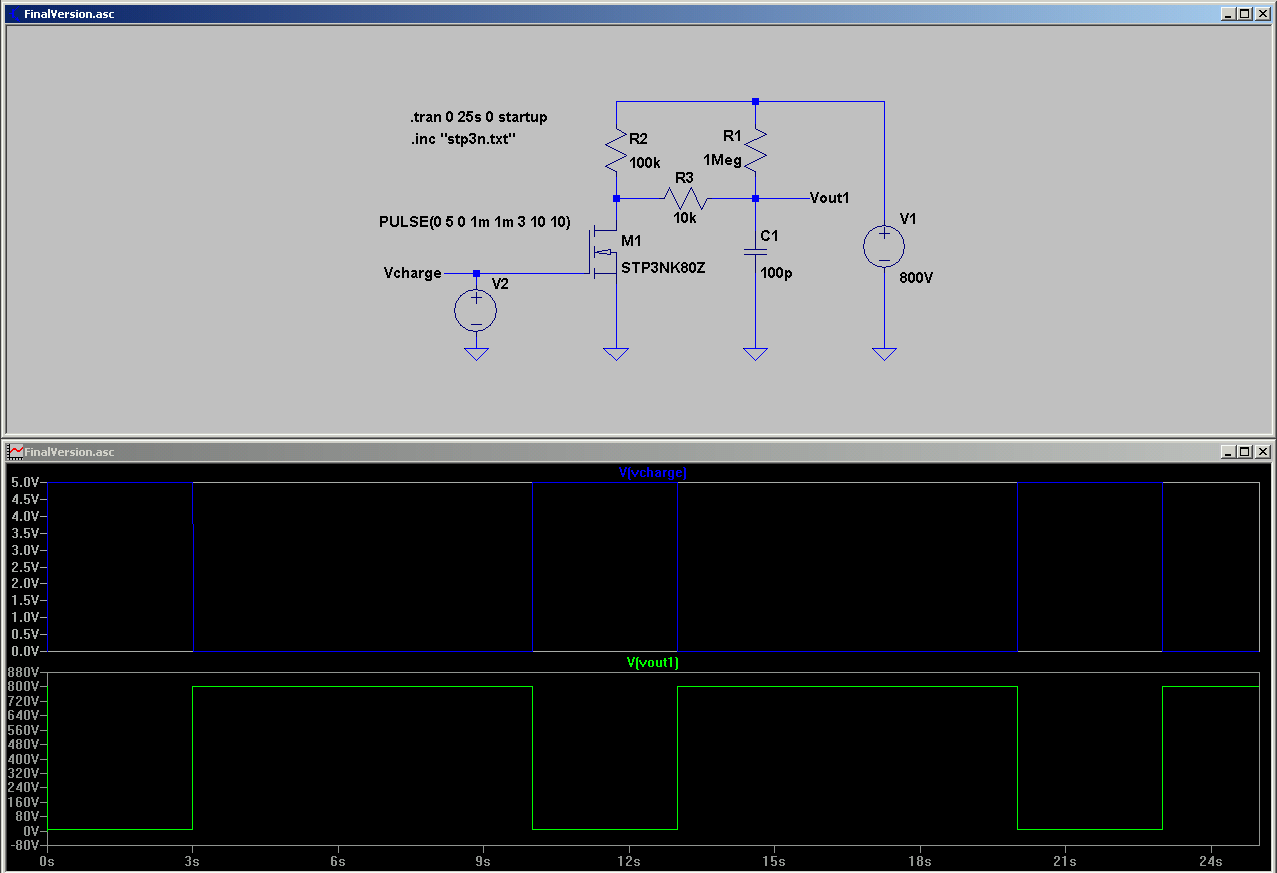Click the ground symbol below V2

476,353
